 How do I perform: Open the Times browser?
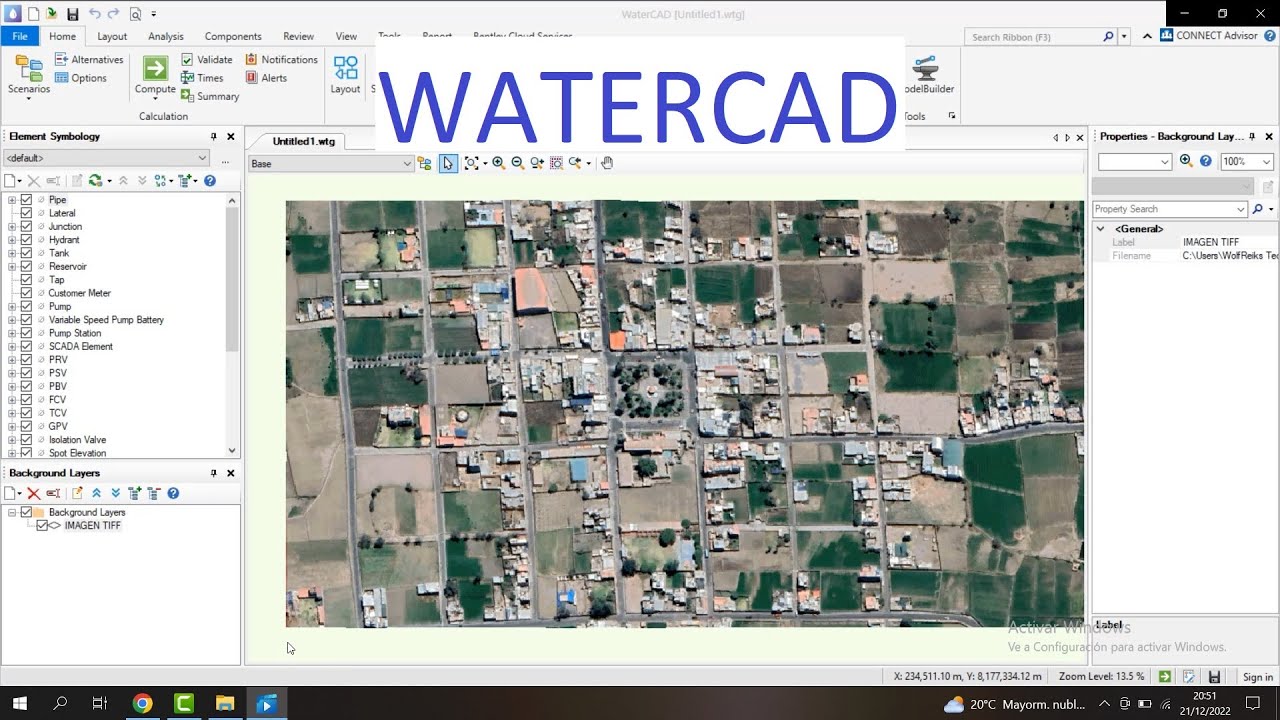pyautogui.click(x=202, y=78)
